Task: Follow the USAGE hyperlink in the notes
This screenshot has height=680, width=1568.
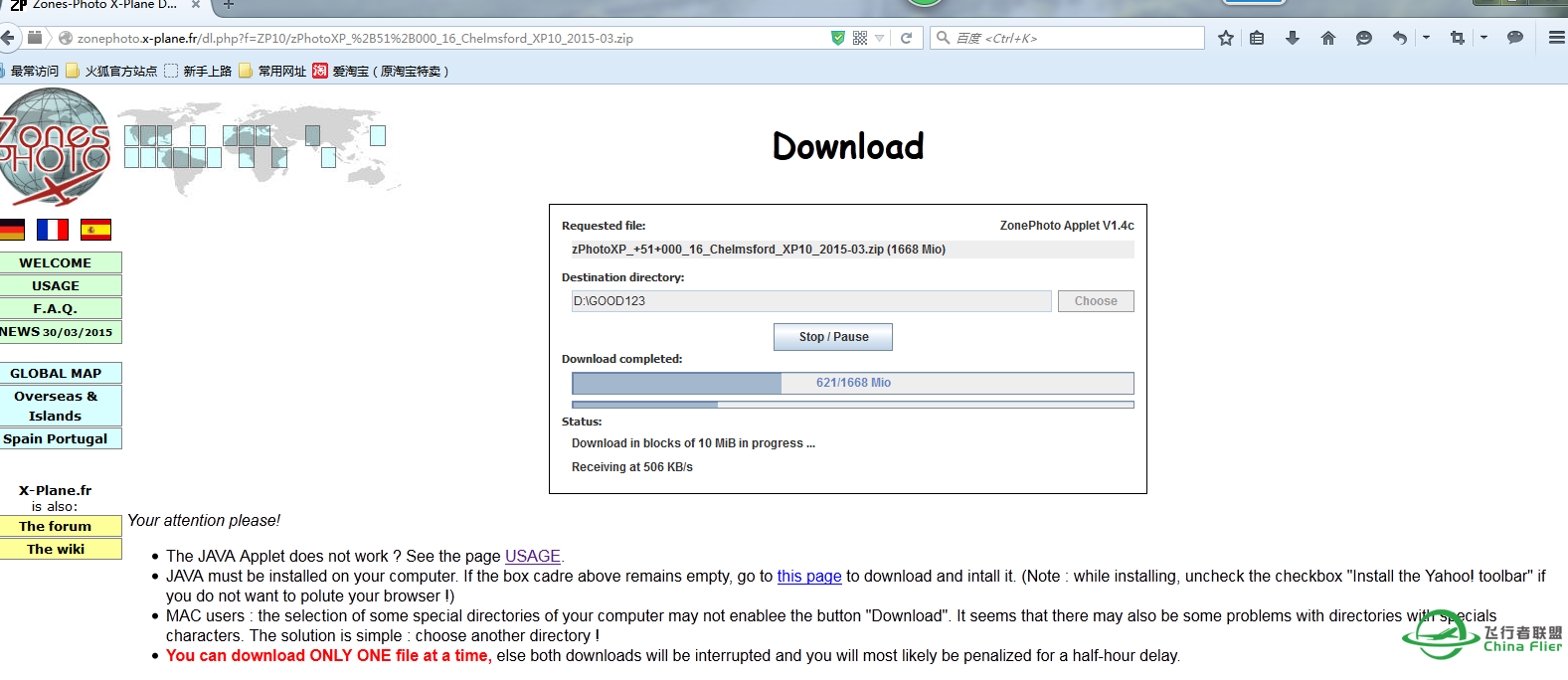Action: pyautogui.click(x=533, y=557)
